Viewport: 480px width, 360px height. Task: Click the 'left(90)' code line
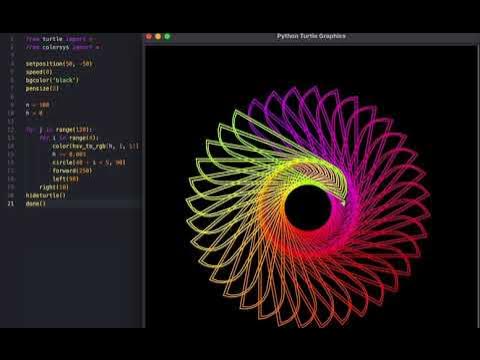pos(66,179)
